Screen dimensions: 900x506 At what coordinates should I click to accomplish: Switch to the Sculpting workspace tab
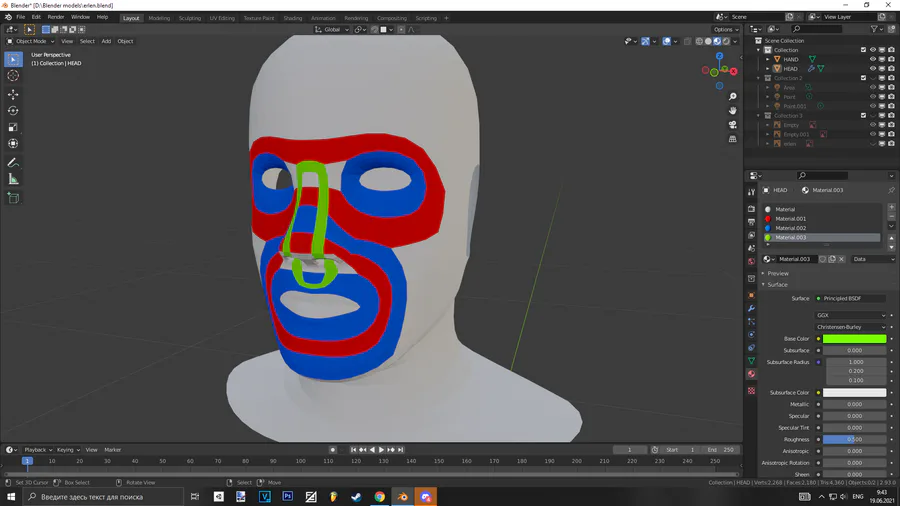click(189, 18)
